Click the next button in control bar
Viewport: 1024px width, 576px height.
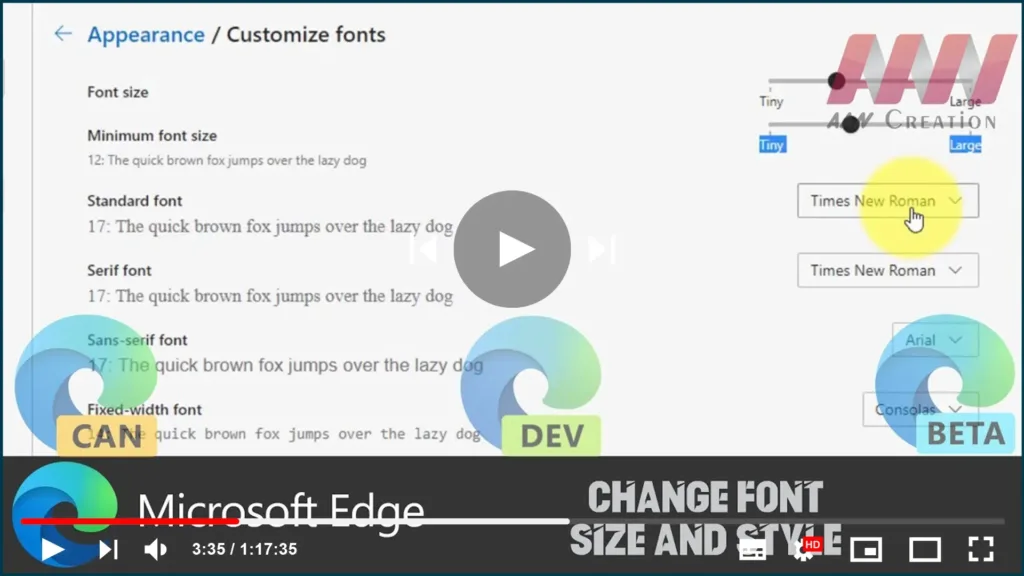pyautogui.click(x=108, y=549)
